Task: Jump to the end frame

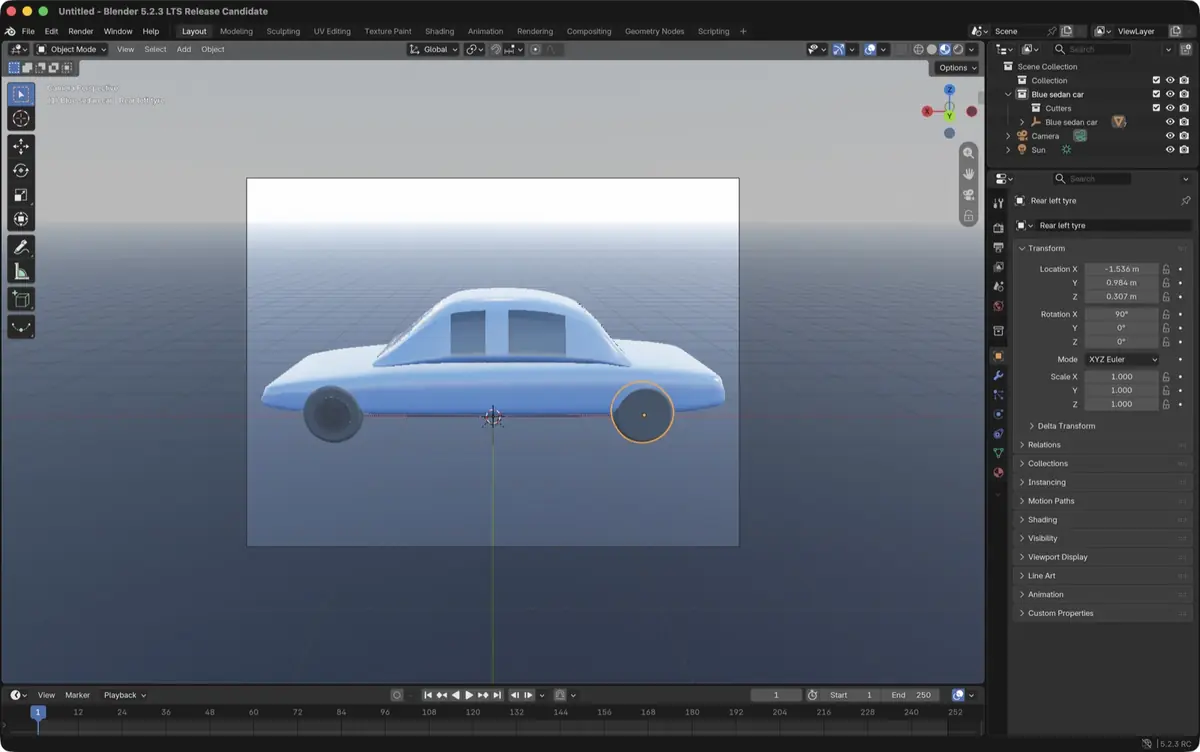Action: [x=497, y=695]
